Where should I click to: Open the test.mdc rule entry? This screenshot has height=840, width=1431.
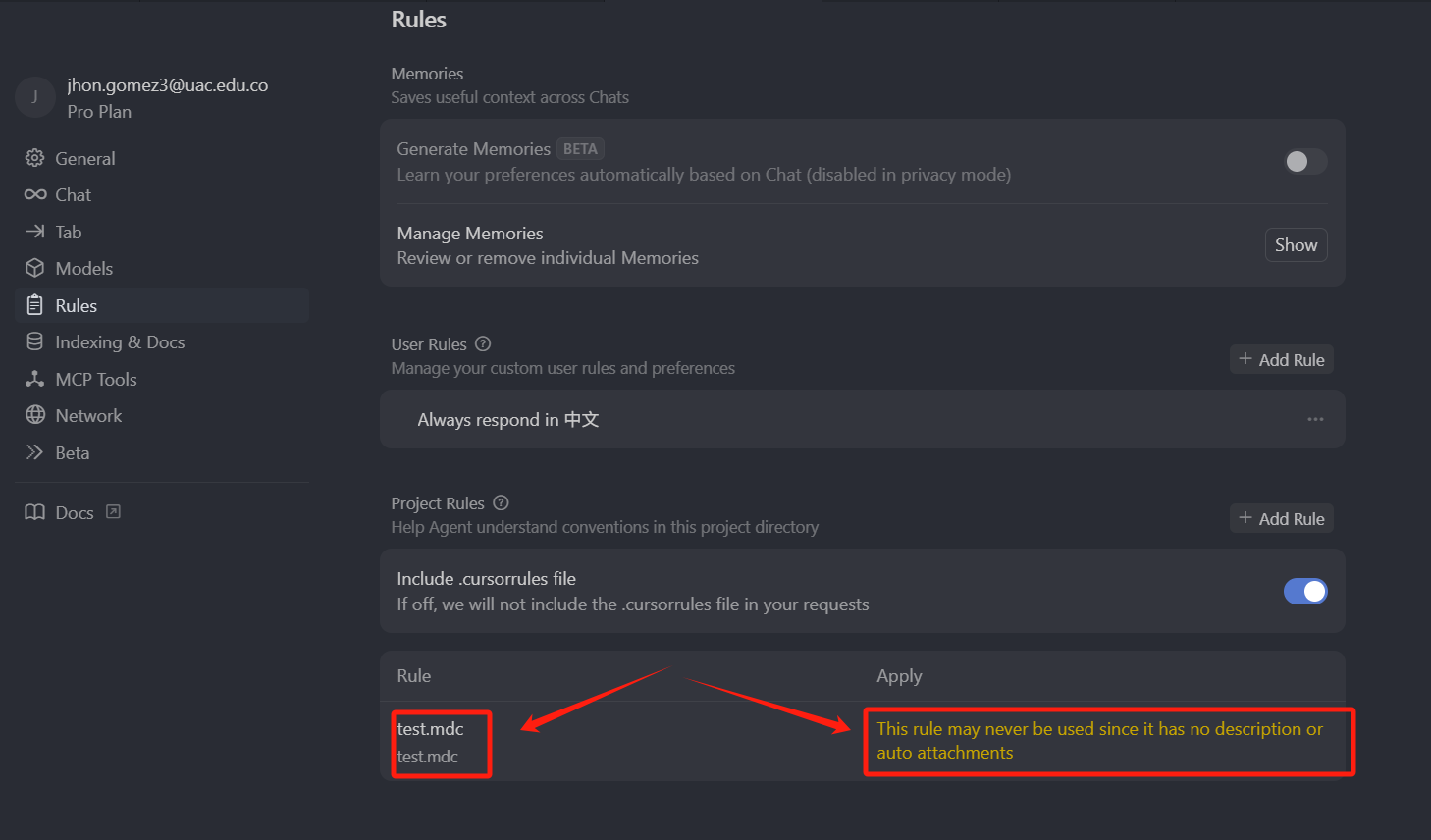(430, 742)
